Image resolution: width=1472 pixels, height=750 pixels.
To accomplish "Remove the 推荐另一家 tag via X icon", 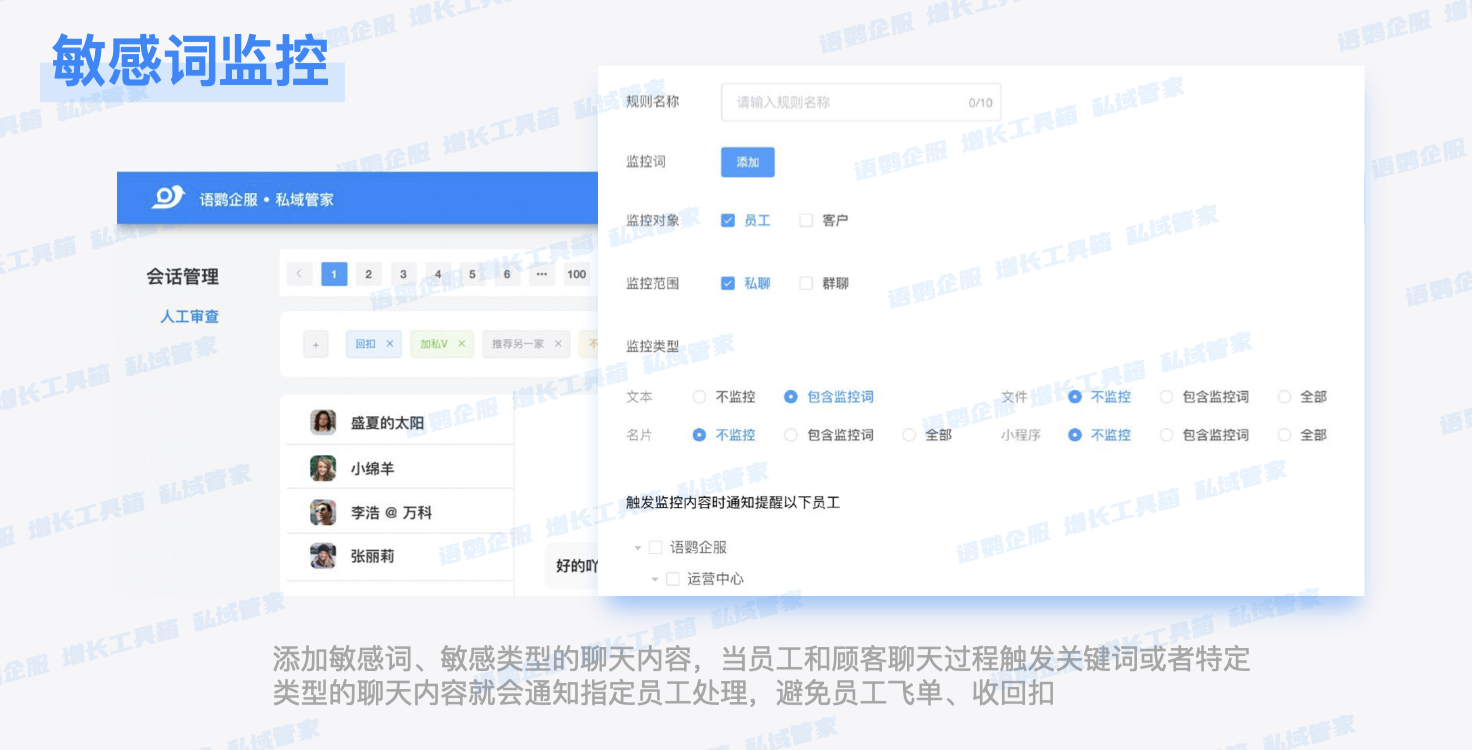I will pyautogui.click(x=558, y=344).
